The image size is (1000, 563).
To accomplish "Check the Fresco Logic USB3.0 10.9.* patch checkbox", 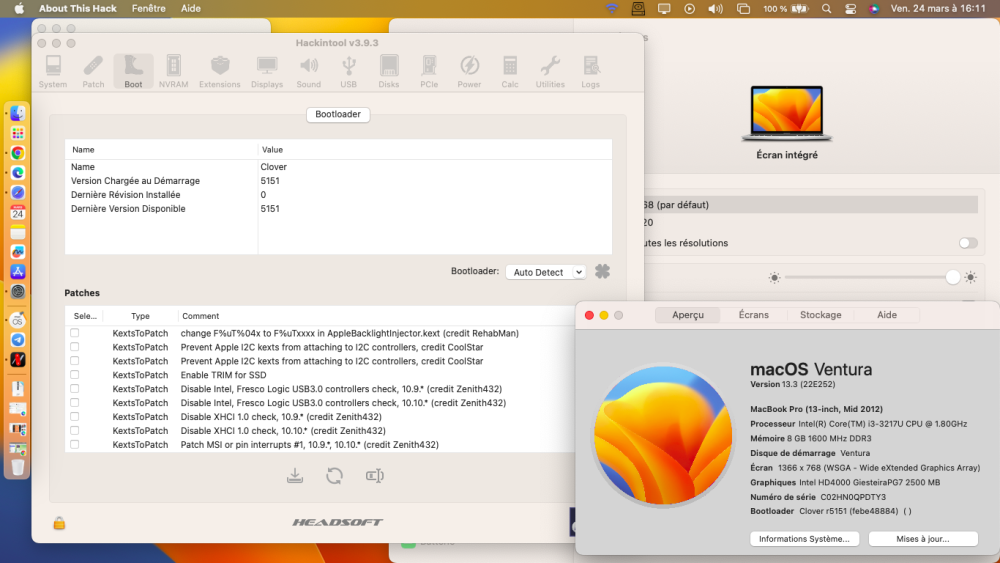I will click(x=75, y=389).
